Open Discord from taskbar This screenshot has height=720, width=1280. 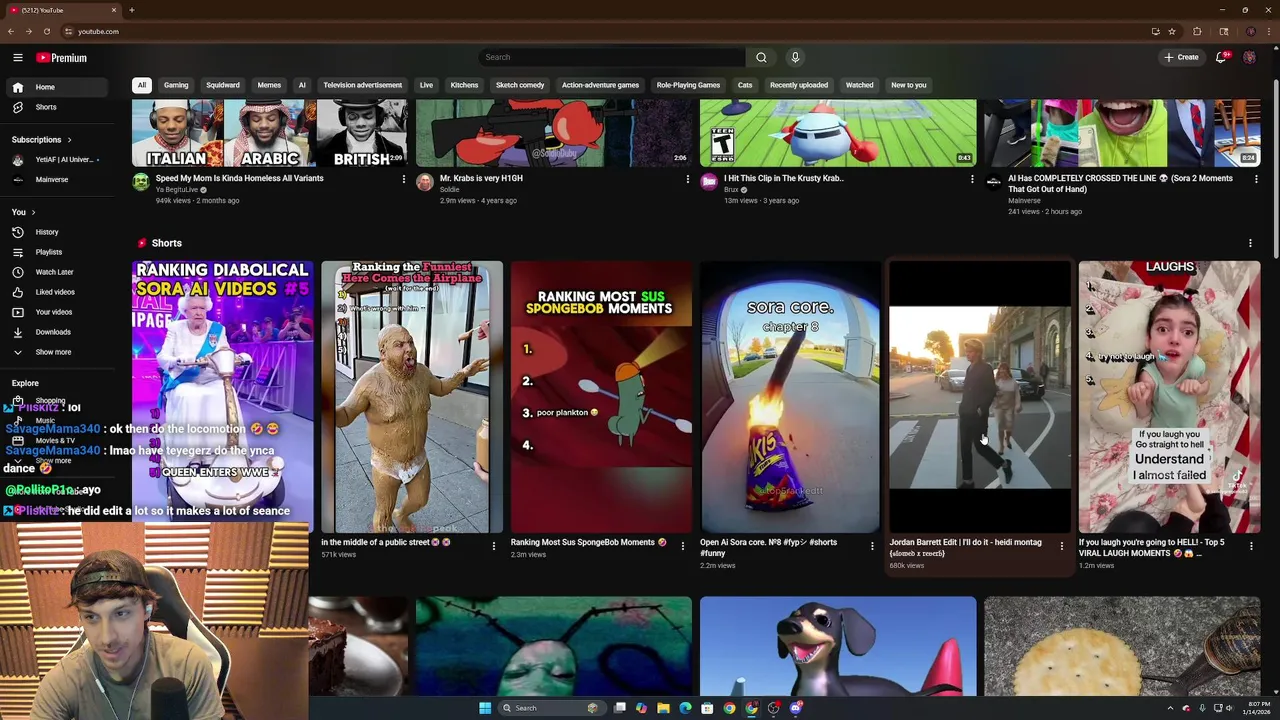pyautogui.click(x=795, y=708)
